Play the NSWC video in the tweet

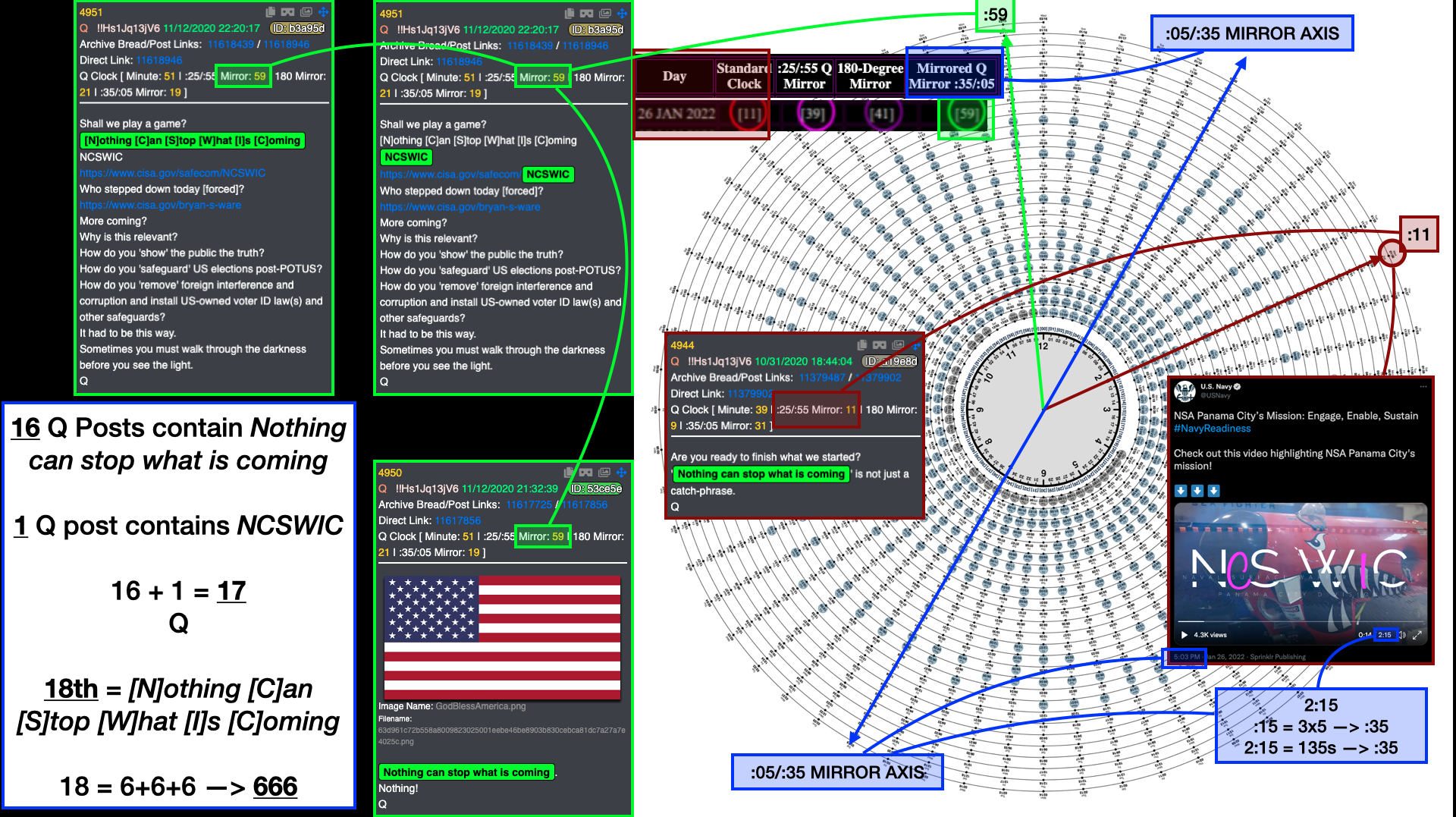coord(1185,635)
